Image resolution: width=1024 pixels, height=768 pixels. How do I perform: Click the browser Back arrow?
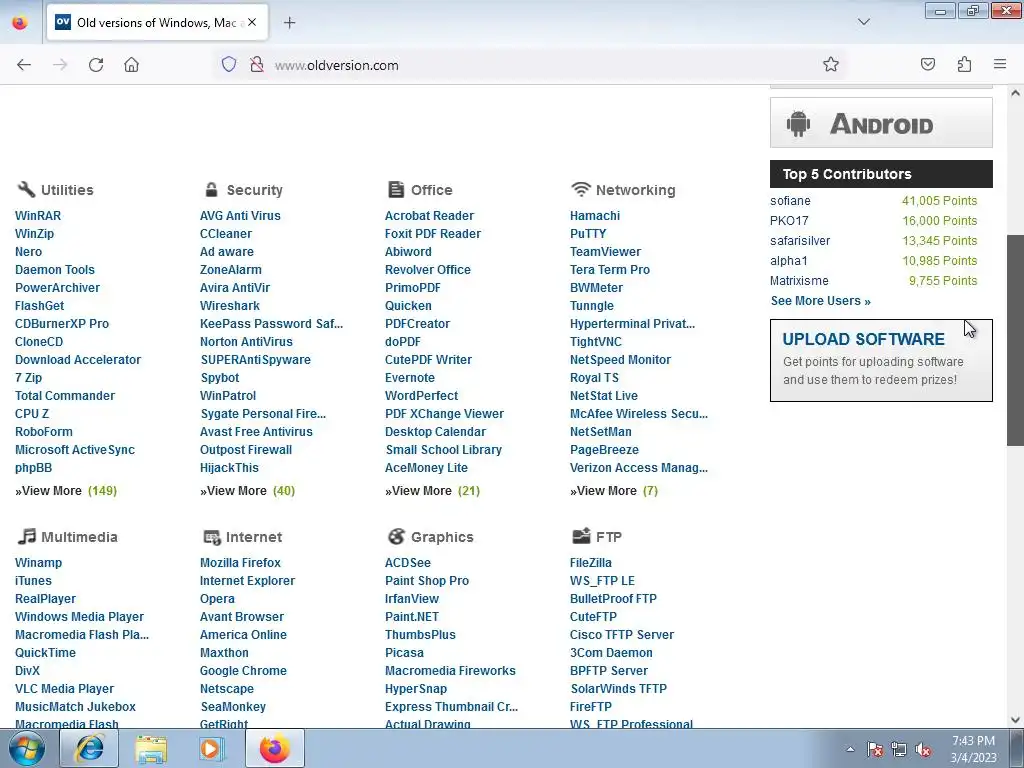point(24,65)
